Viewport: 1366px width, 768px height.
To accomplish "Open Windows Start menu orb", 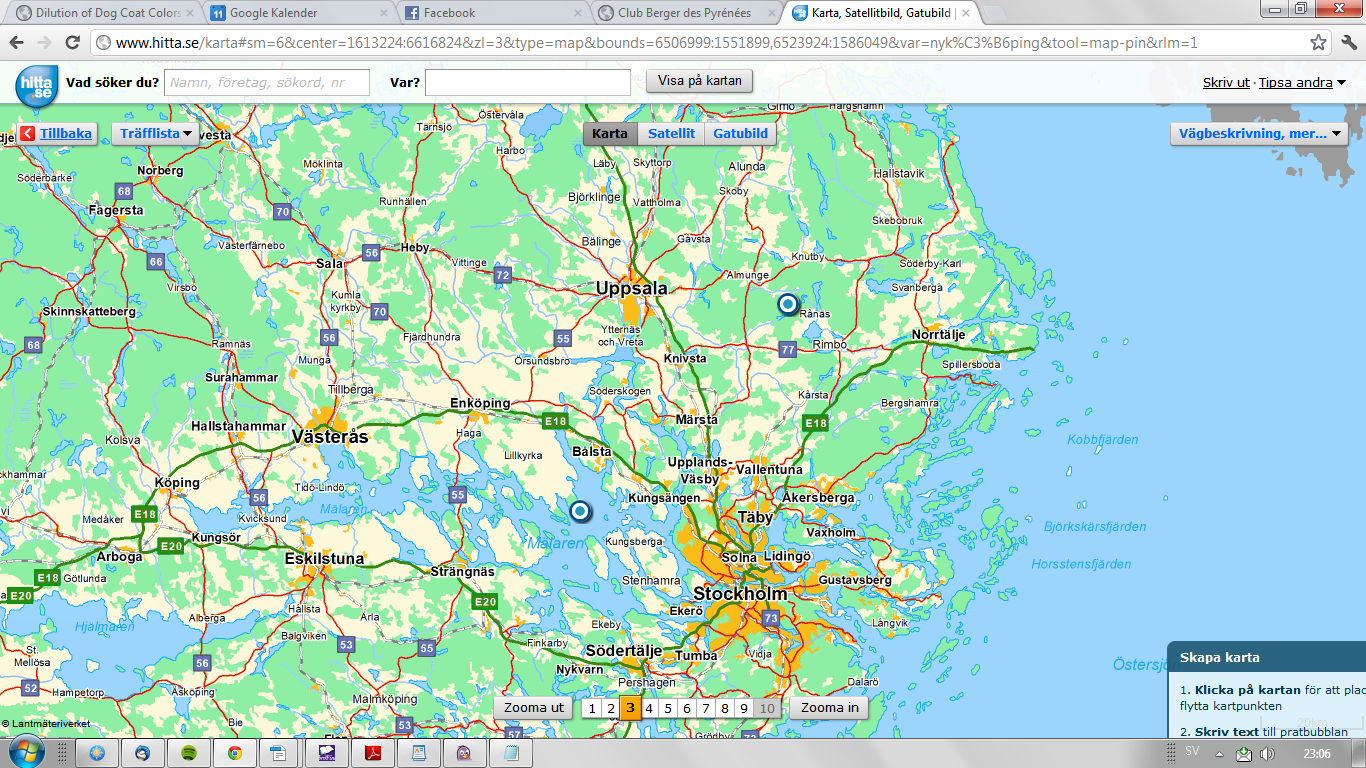I will (25, 752).
